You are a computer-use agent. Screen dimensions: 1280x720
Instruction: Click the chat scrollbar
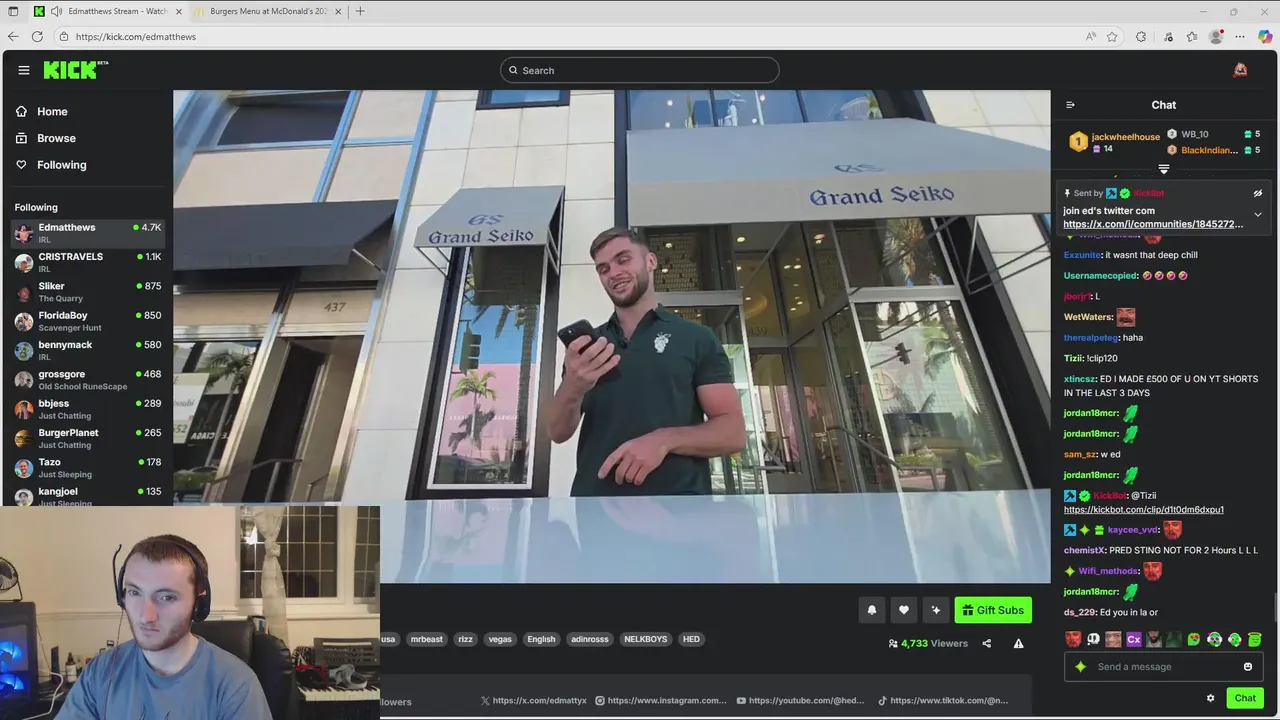point(1275,608)
